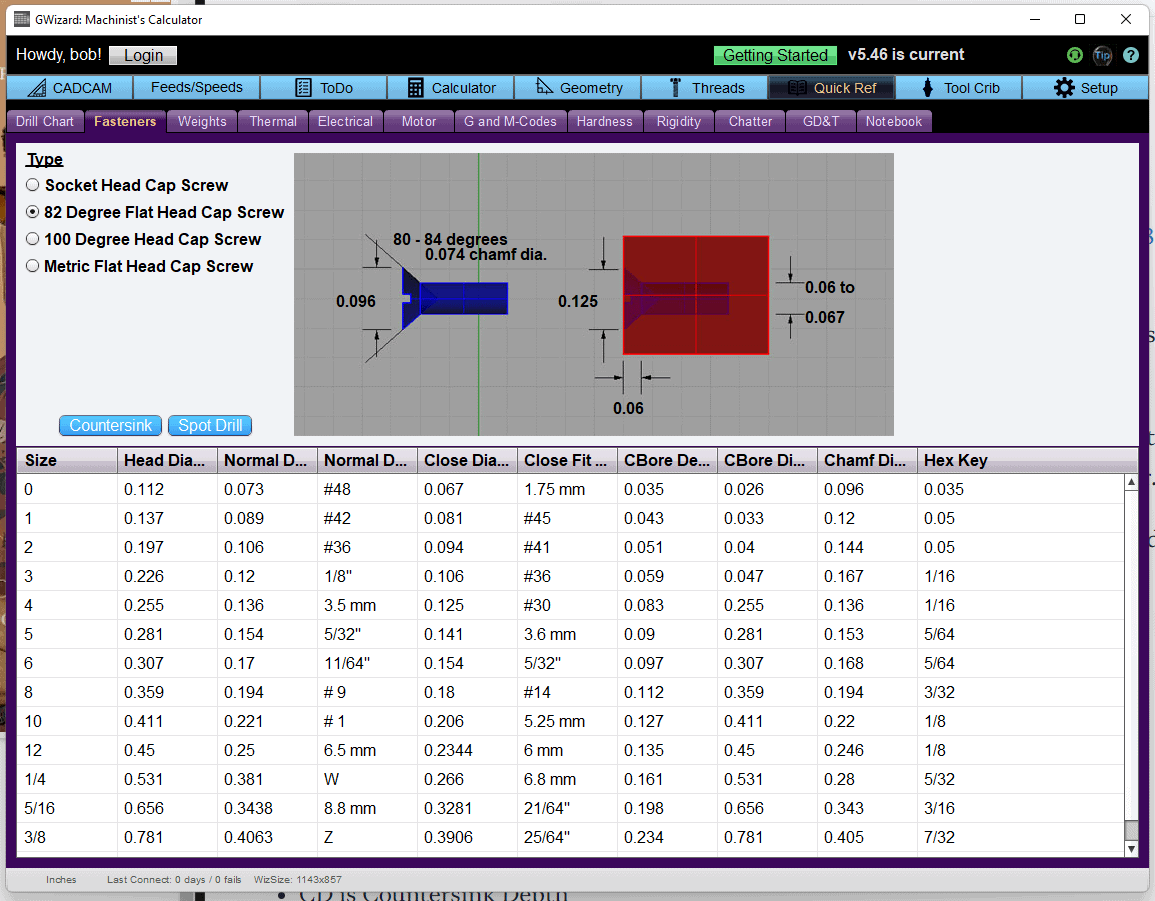The width and height of the screenshot is (1155, 901).
Task: Click the Spot Drill button
Action: click(209, 425)
